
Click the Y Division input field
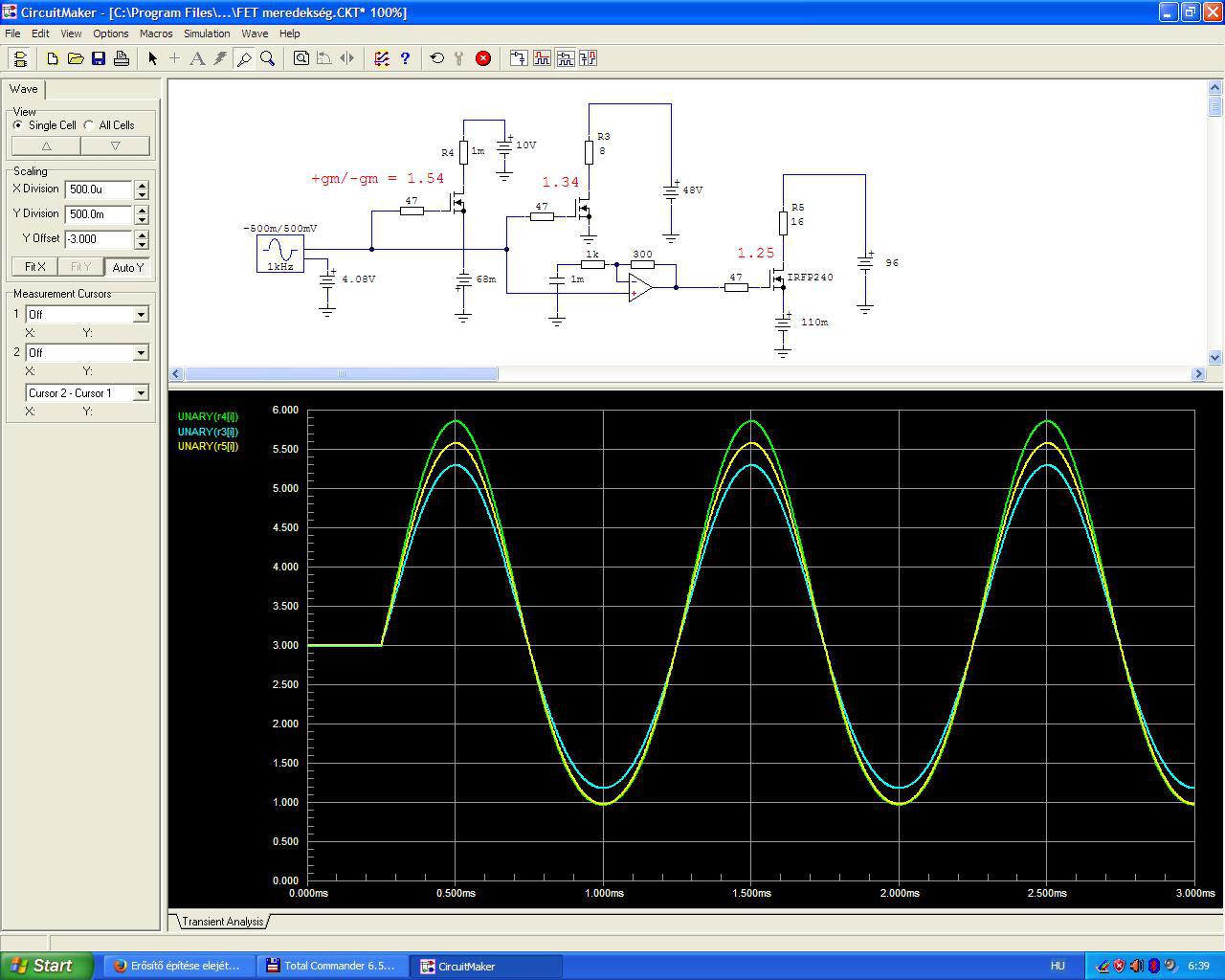(x=99, y=214)
